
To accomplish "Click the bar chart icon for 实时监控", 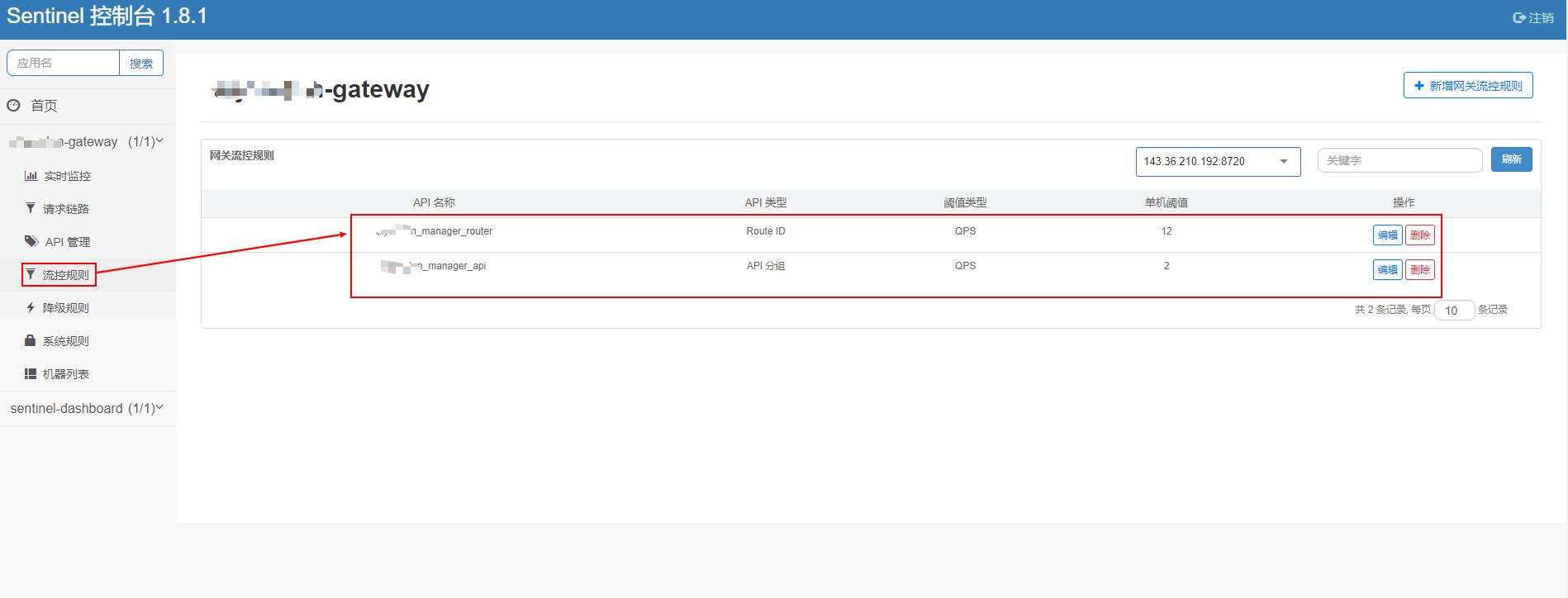I will click(x=31, y=175).
